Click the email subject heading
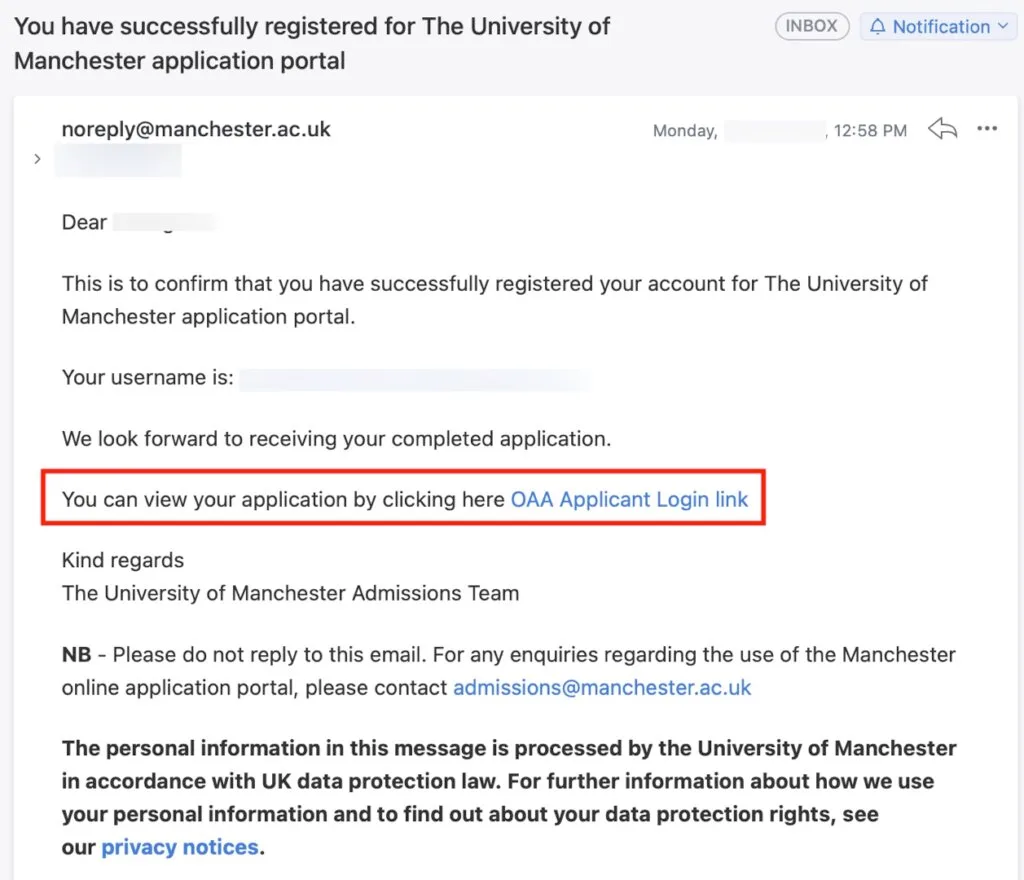1024x880 pixels. [312, 43]
